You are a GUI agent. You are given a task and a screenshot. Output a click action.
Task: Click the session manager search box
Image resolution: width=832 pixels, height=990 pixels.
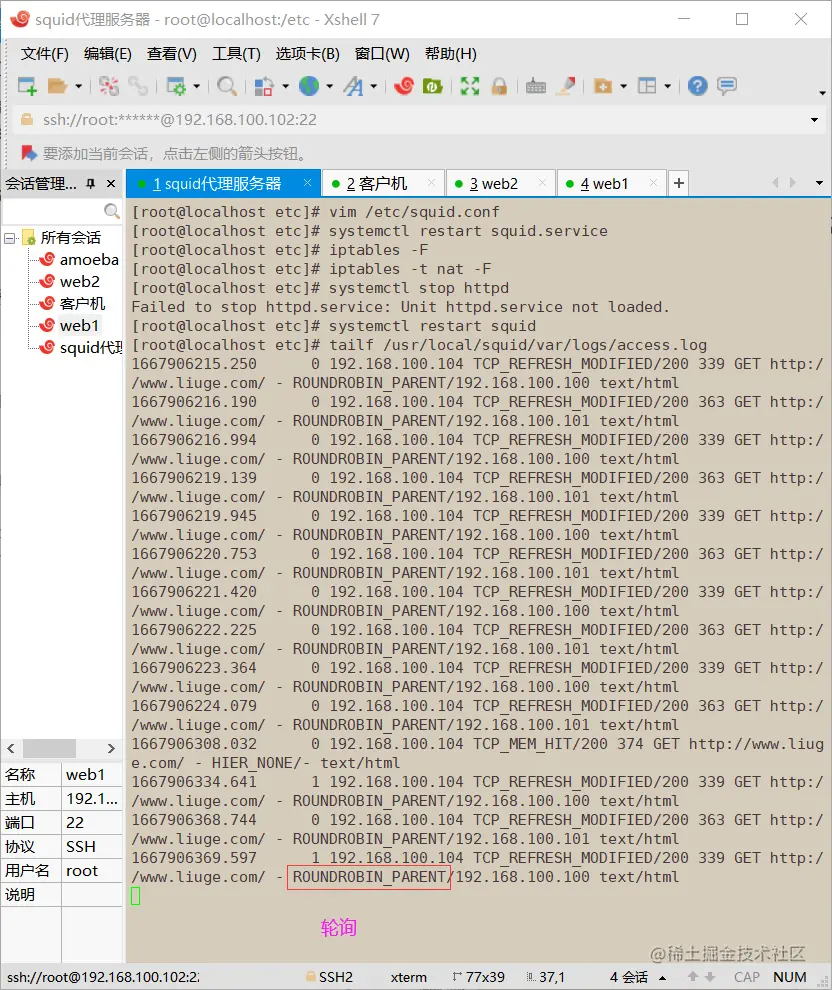coord(61,210)
